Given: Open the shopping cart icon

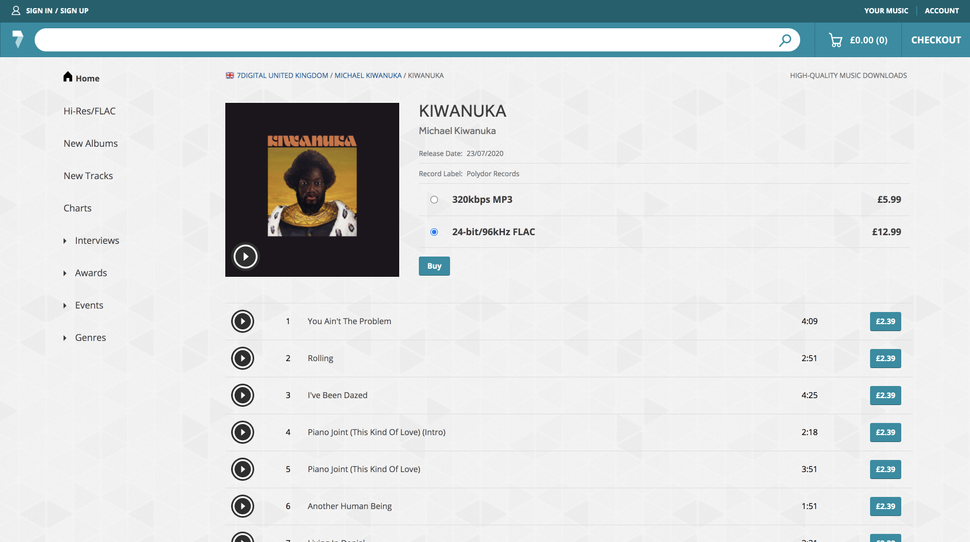Looking at the screenshot, I should pyautogui.click(x=835, y=40).
